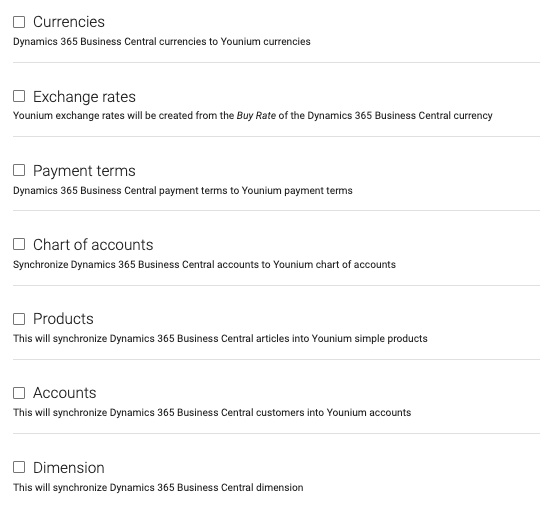Click the articles into simple products description
The width and height of the screenshot is (540, 506).
pyautogui.click(x=220, y=339)
